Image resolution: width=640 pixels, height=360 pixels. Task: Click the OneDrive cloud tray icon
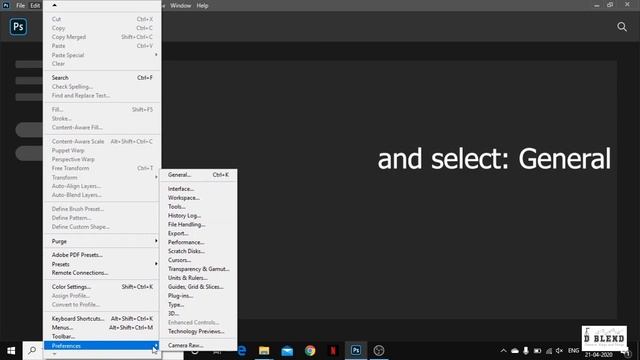tap(515, 351)
